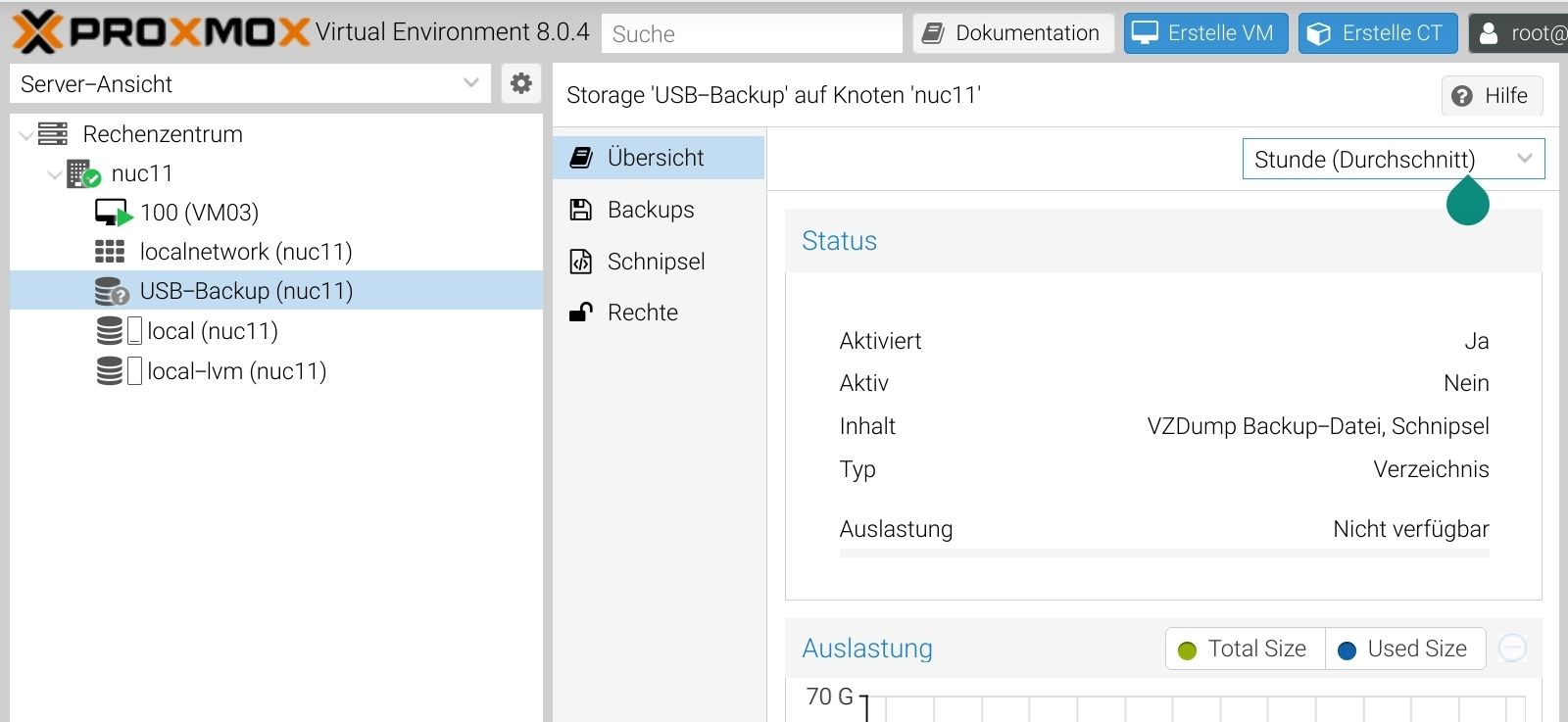The image size is (1568, 722).
Task: Click the USB-Backup storage icon
Action: click(112, 291)
